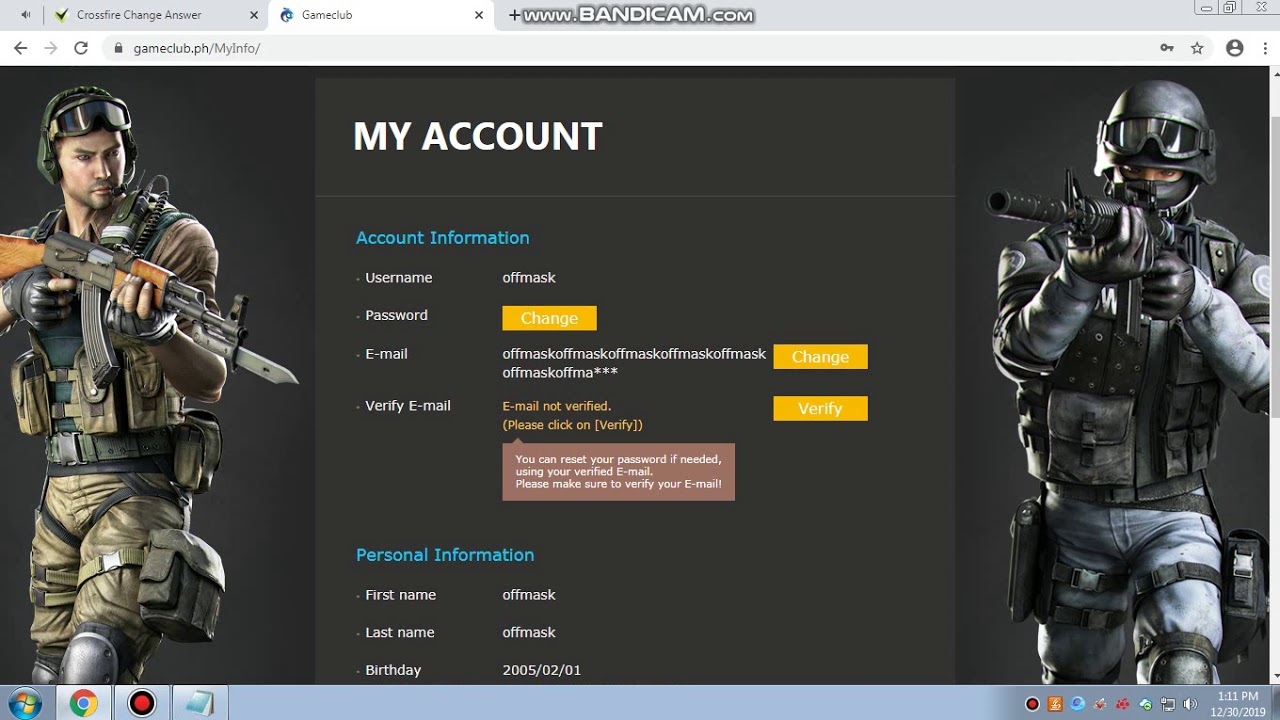Open the Chrome three-dot menu

click(1264, 48)
